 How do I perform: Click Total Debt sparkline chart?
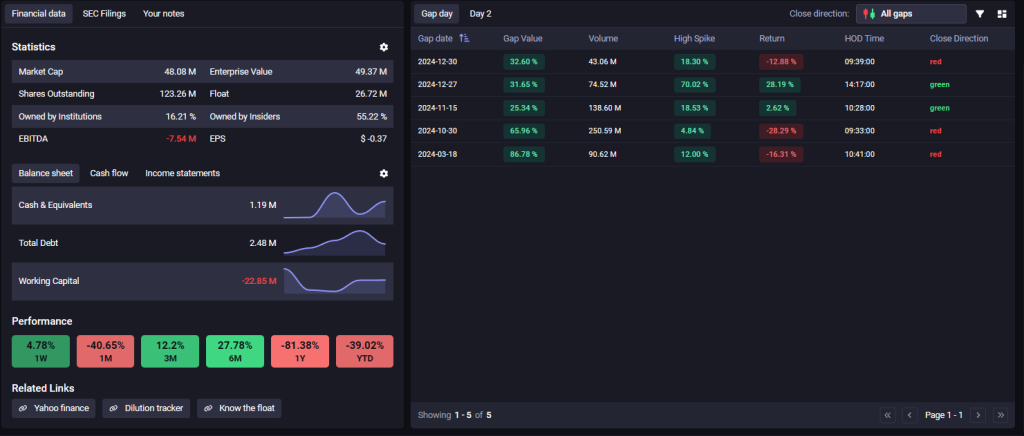pos(334,243)
